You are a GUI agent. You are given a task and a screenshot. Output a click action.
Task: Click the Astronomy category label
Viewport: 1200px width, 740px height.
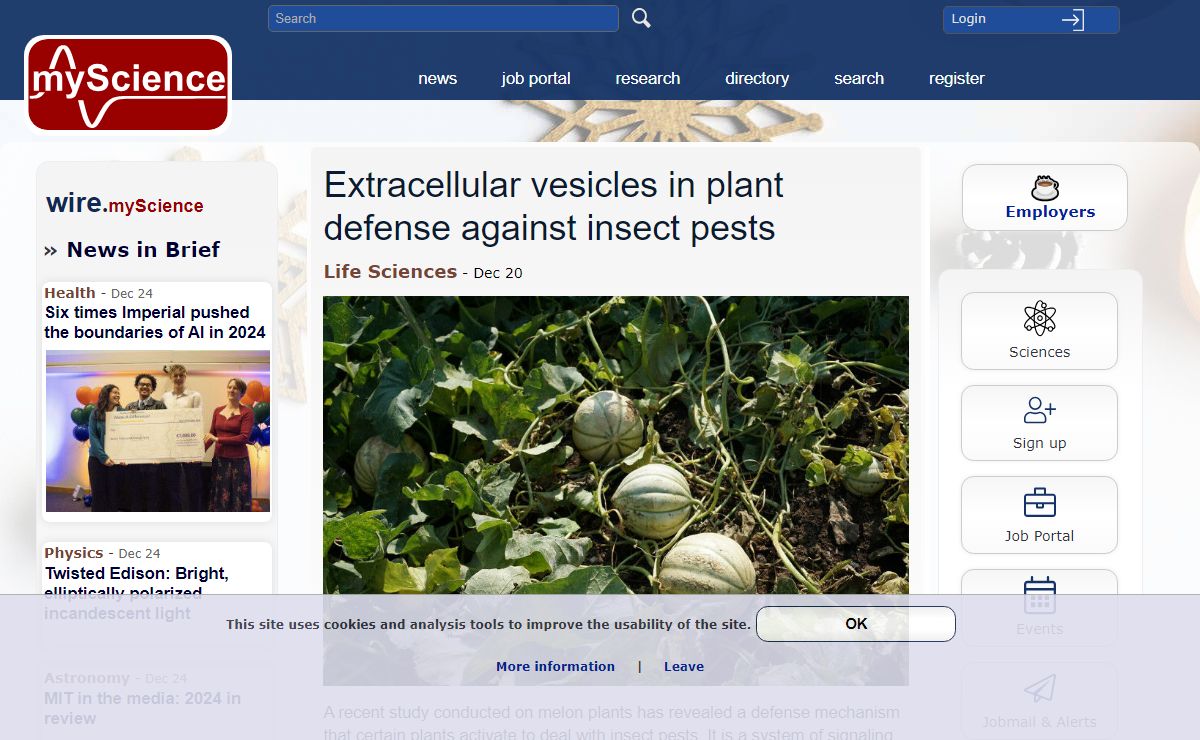pos(87,678)
